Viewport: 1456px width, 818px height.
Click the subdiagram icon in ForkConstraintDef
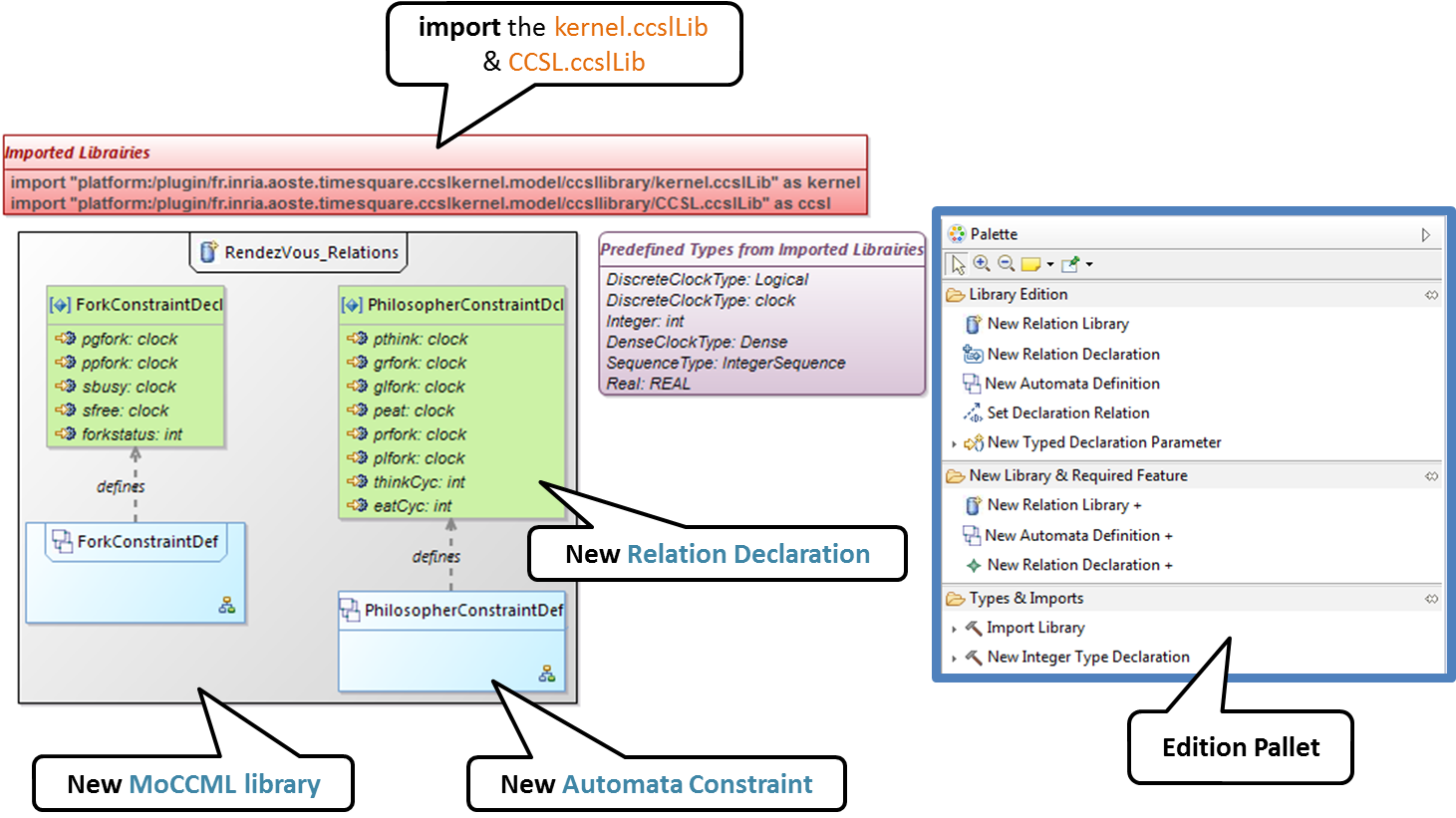[x=227, y=605]
